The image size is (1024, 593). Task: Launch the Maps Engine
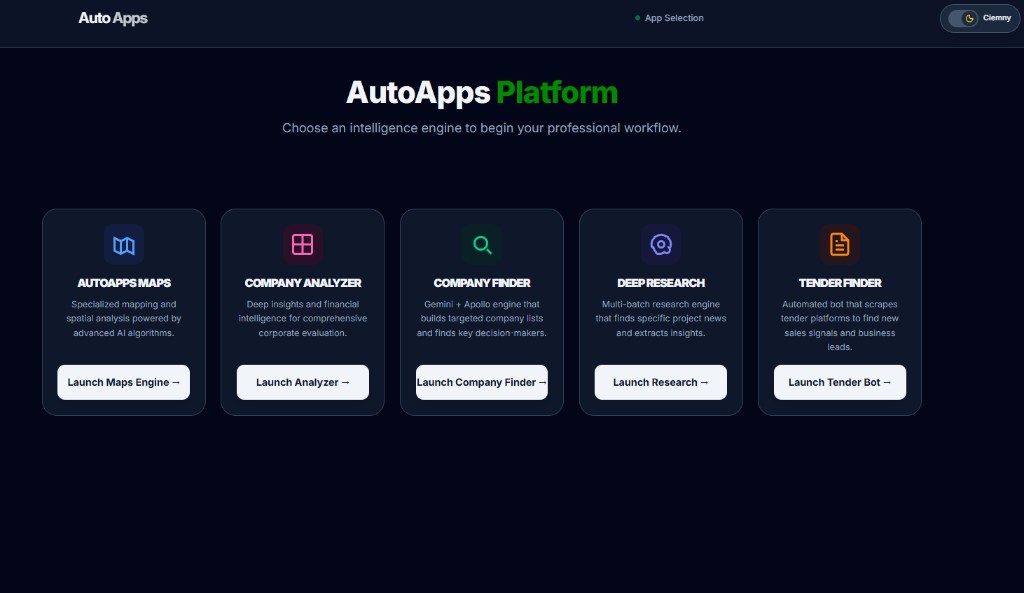[x=123, y=382]
